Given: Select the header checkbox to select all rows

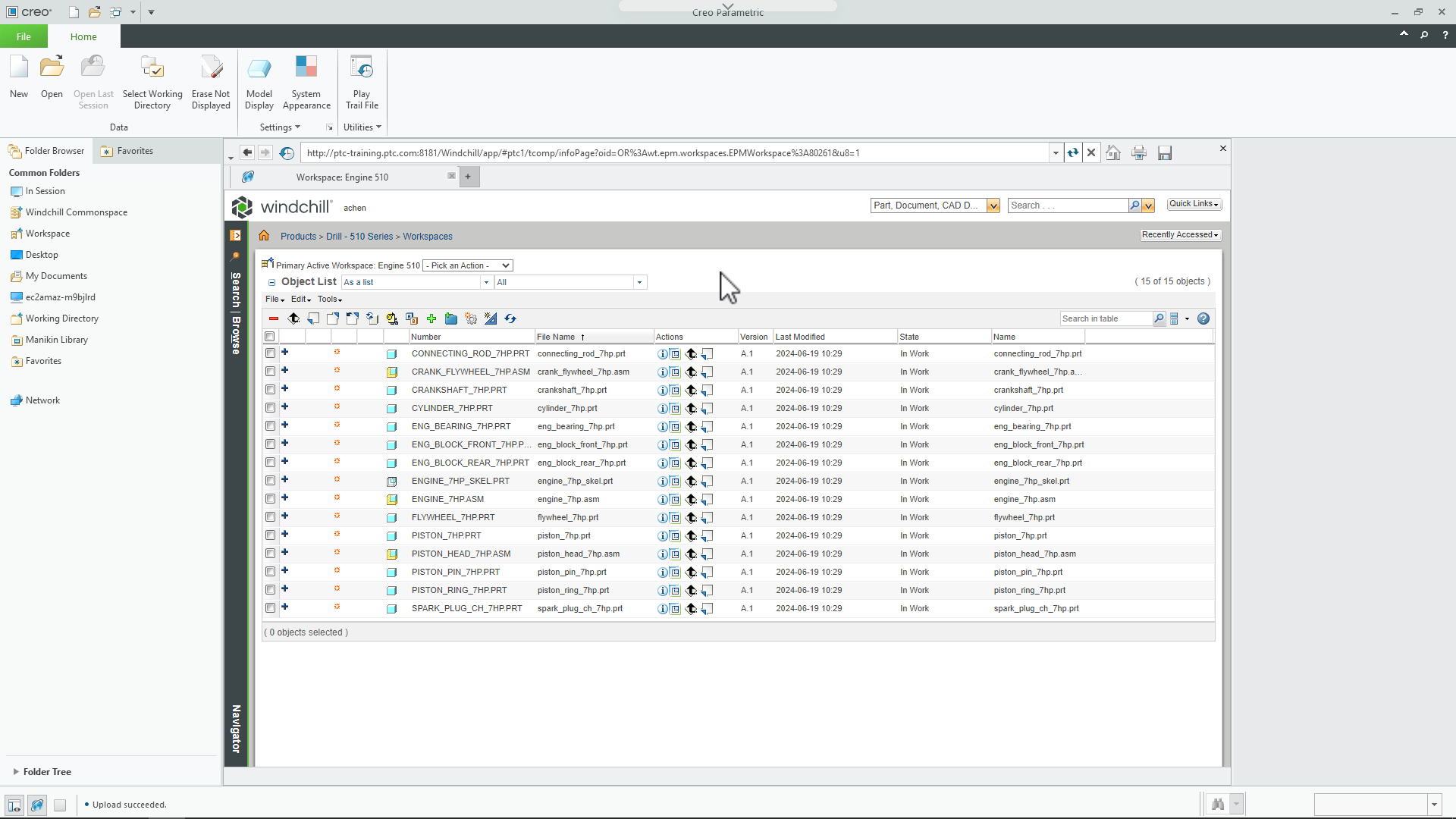Looking at the screenshot, I should click(270, 337).
